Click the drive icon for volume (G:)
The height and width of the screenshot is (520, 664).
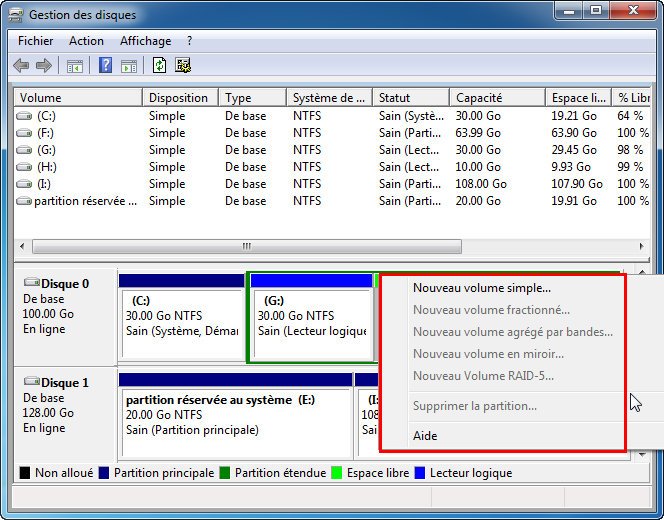(24, 150)
